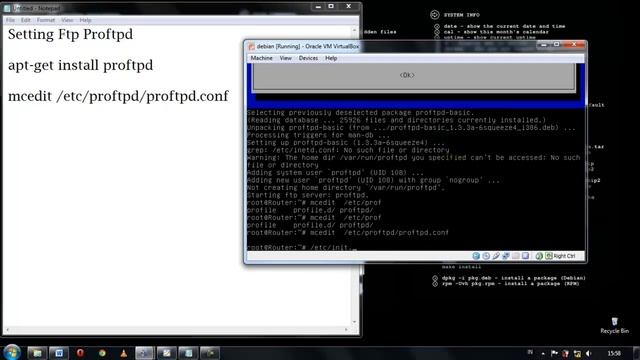
Task: Open Notepad's File menu
Action: [10, 20]
